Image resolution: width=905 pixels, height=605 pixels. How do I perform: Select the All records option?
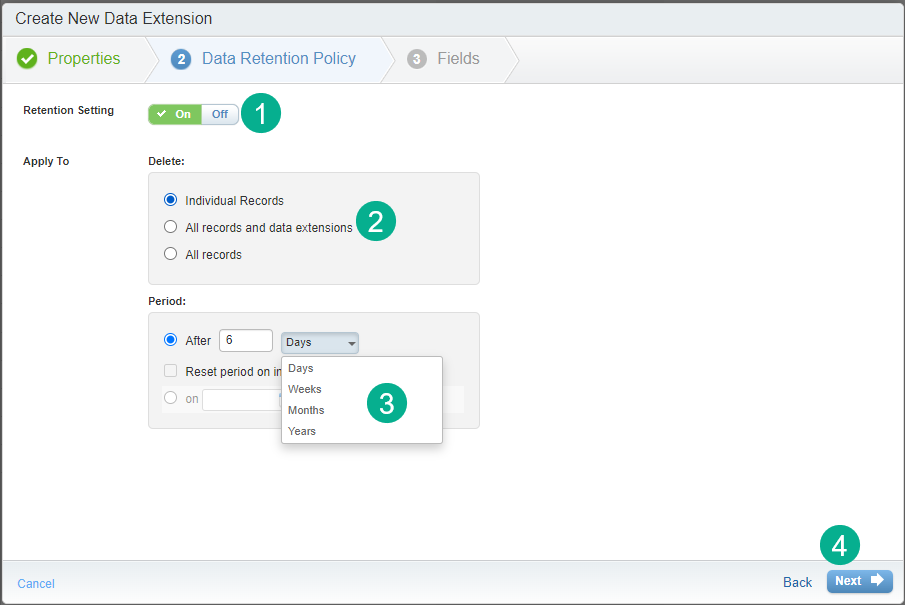click(170, 254)
